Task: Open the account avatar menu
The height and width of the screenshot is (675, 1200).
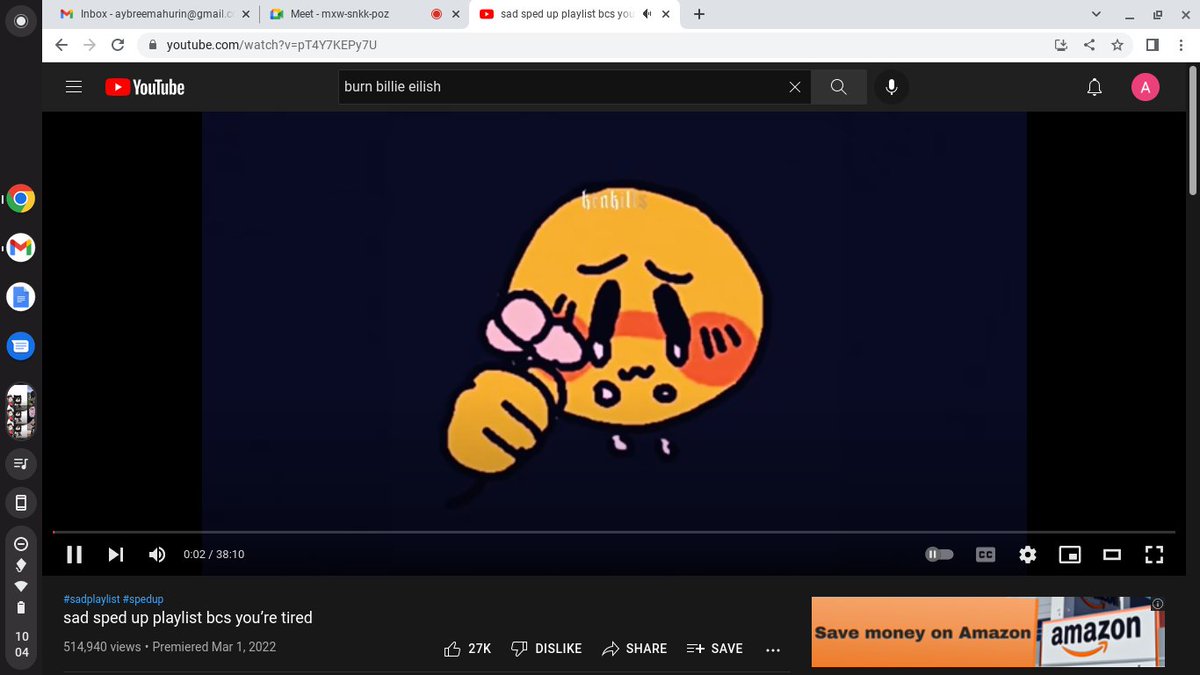Action: (x=1145, y=87)
